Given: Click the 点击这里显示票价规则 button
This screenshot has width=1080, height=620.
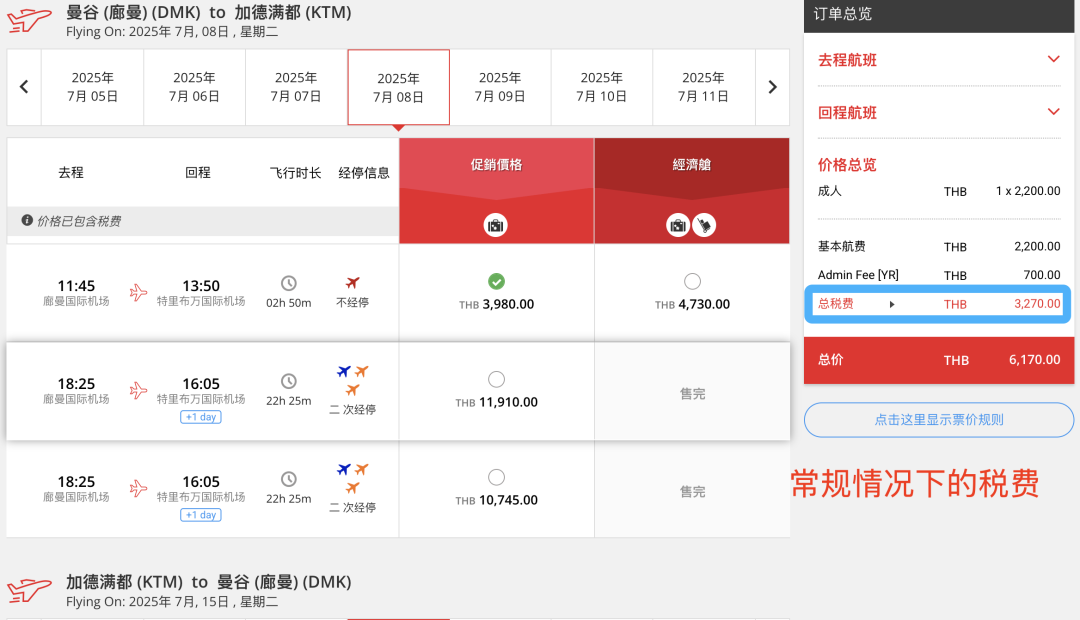Looking at the screenshot, I should (x=938, y=420).
